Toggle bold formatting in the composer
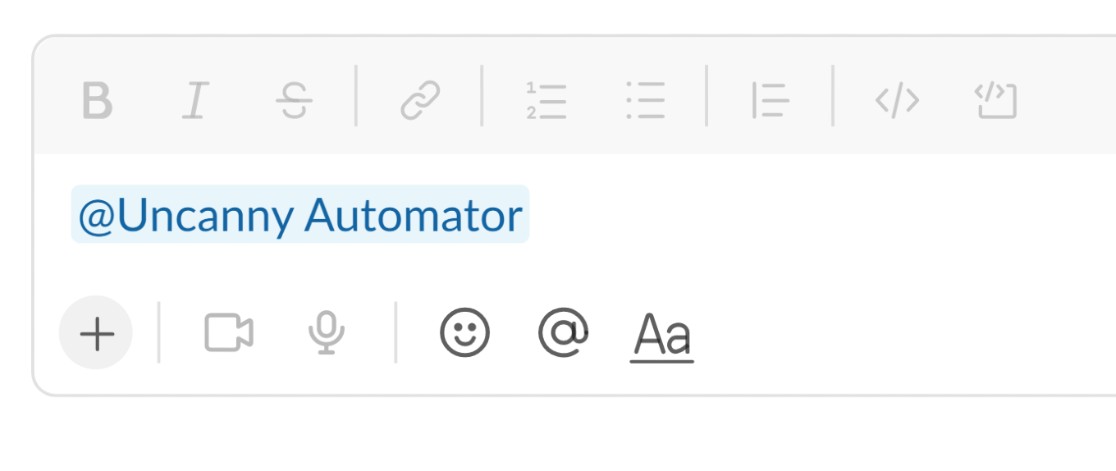1116x471 pixels. point(97,100)
